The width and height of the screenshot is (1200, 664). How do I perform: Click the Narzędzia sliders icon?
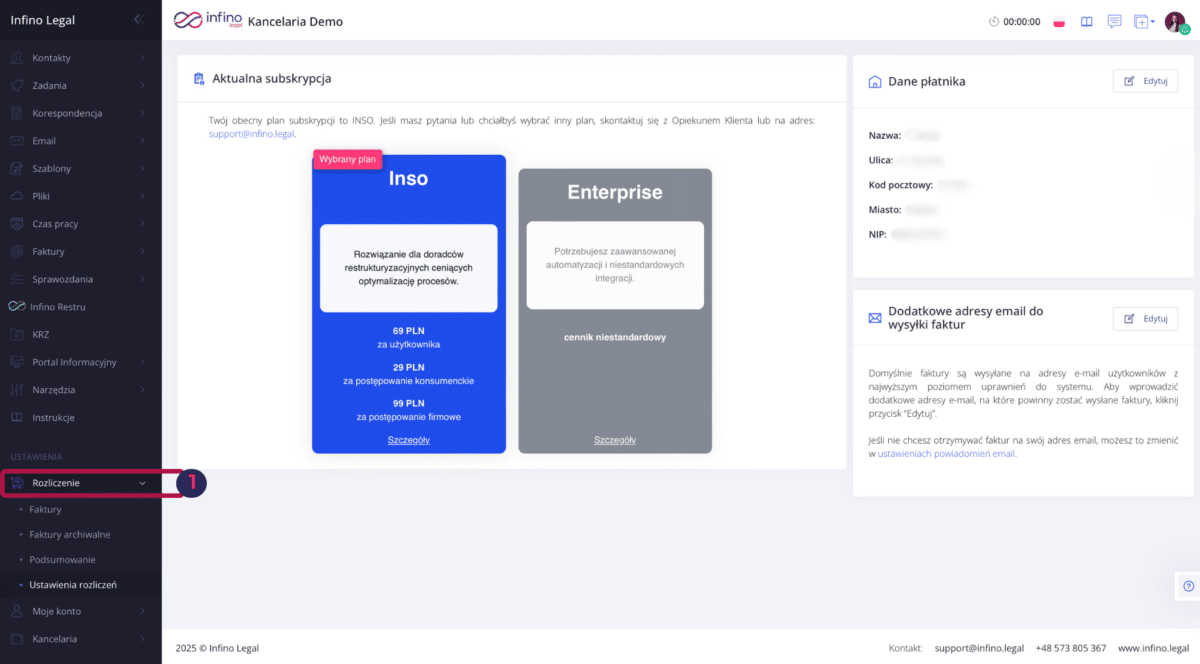(x=17, y=390)
